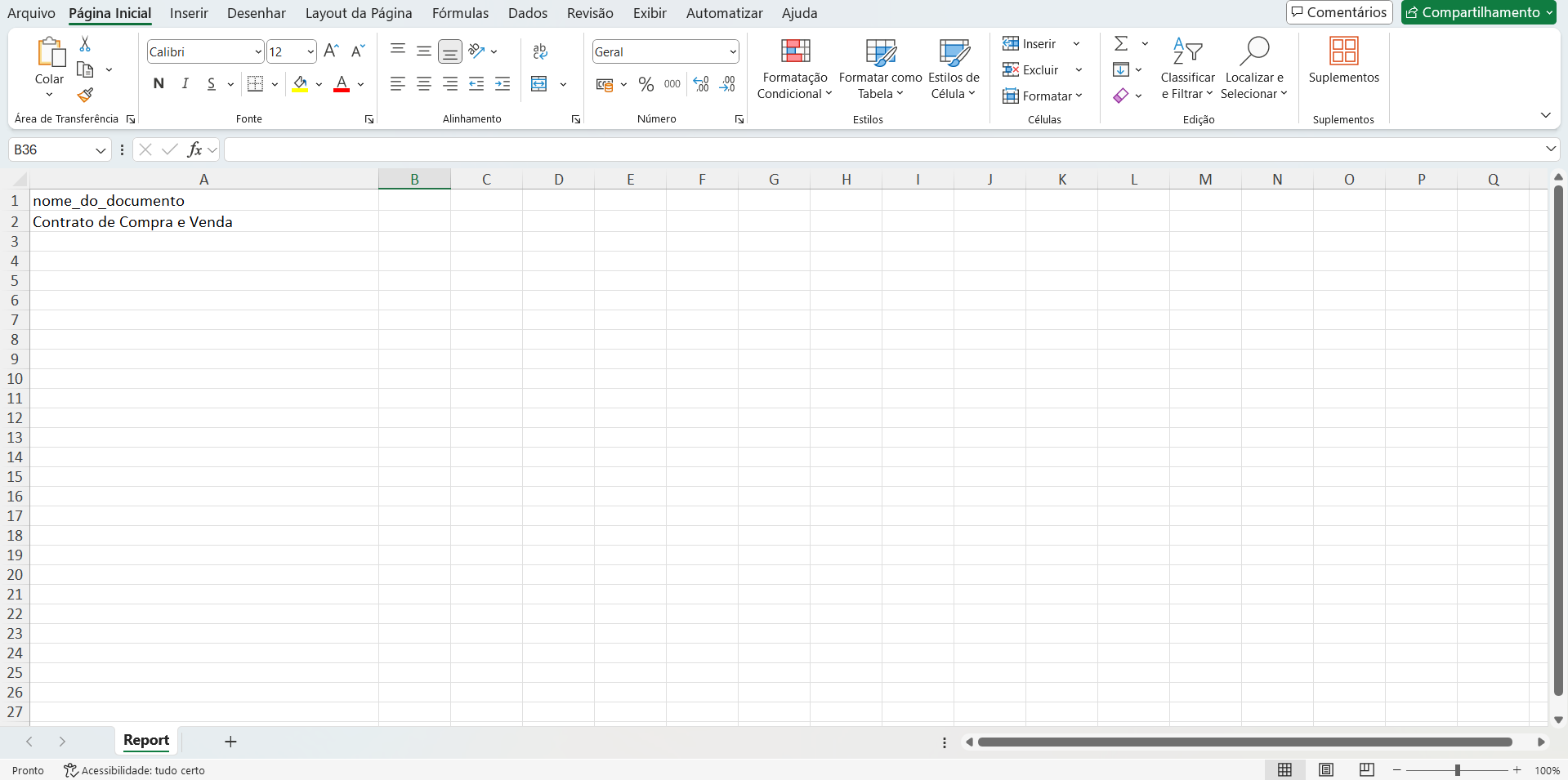Click the Compartilhamento button
This screenshot has width=1568, height=780.
(x=1478, y=12)
